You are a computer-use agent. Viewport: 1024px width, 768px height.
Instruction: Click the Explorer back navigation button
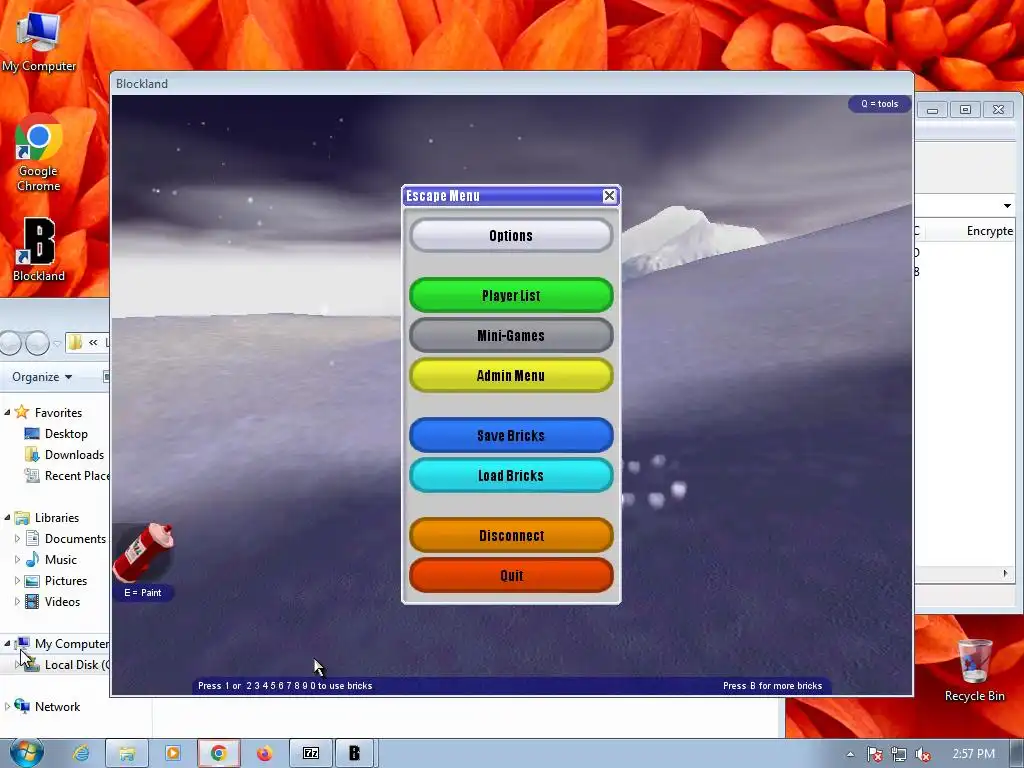(10, 343)
